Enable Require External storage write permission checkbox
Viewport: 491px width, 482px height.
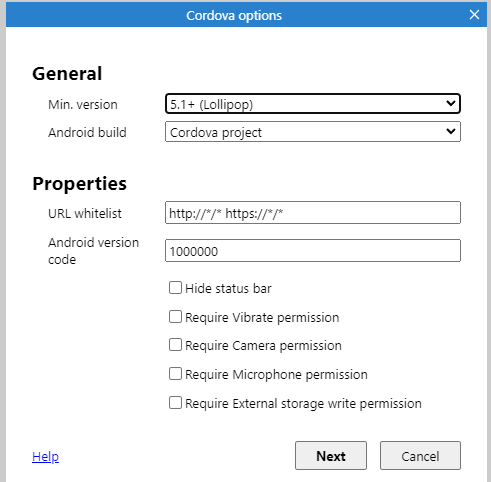pyautogui.click(x=175, y=403)
